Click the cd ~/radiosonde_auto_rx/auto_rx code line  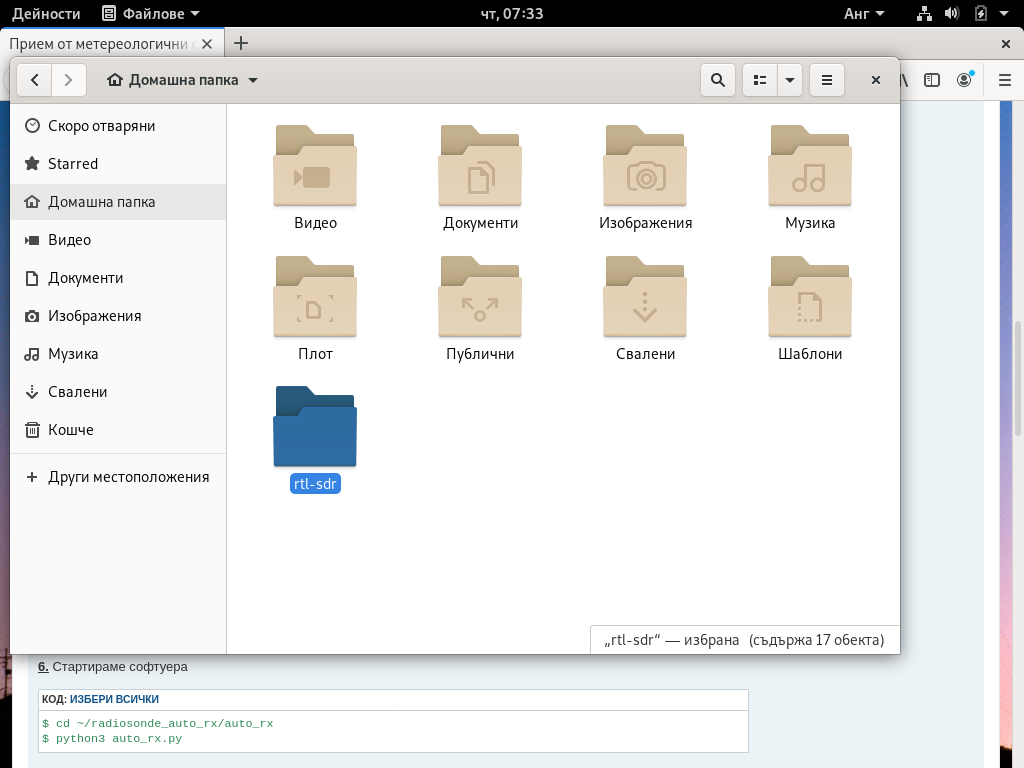(x=157, y=724)
